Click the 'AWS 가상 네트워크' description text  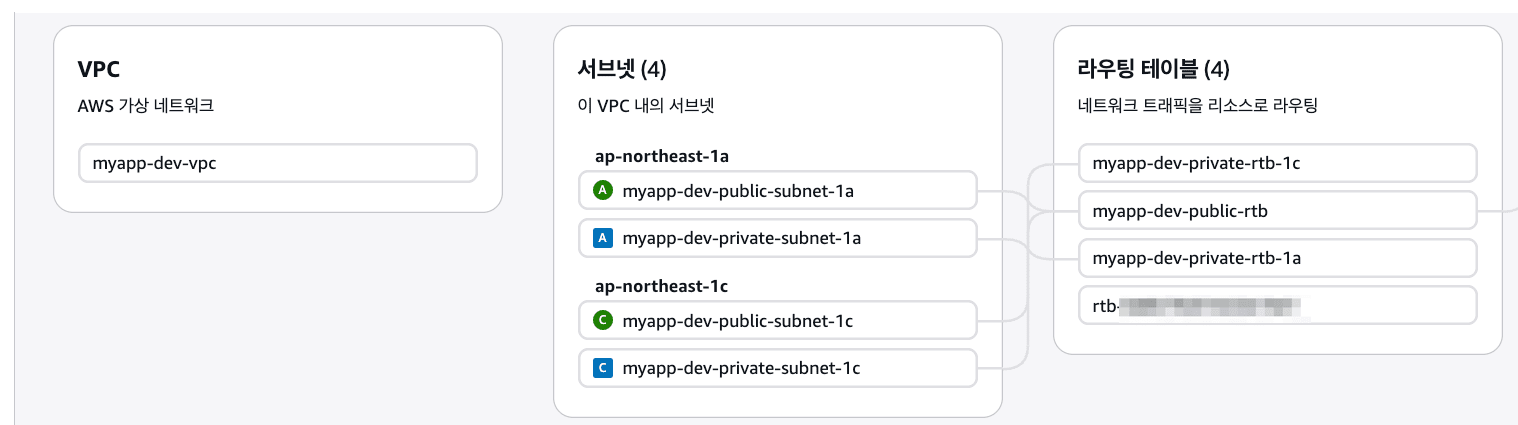click(145, 105)
